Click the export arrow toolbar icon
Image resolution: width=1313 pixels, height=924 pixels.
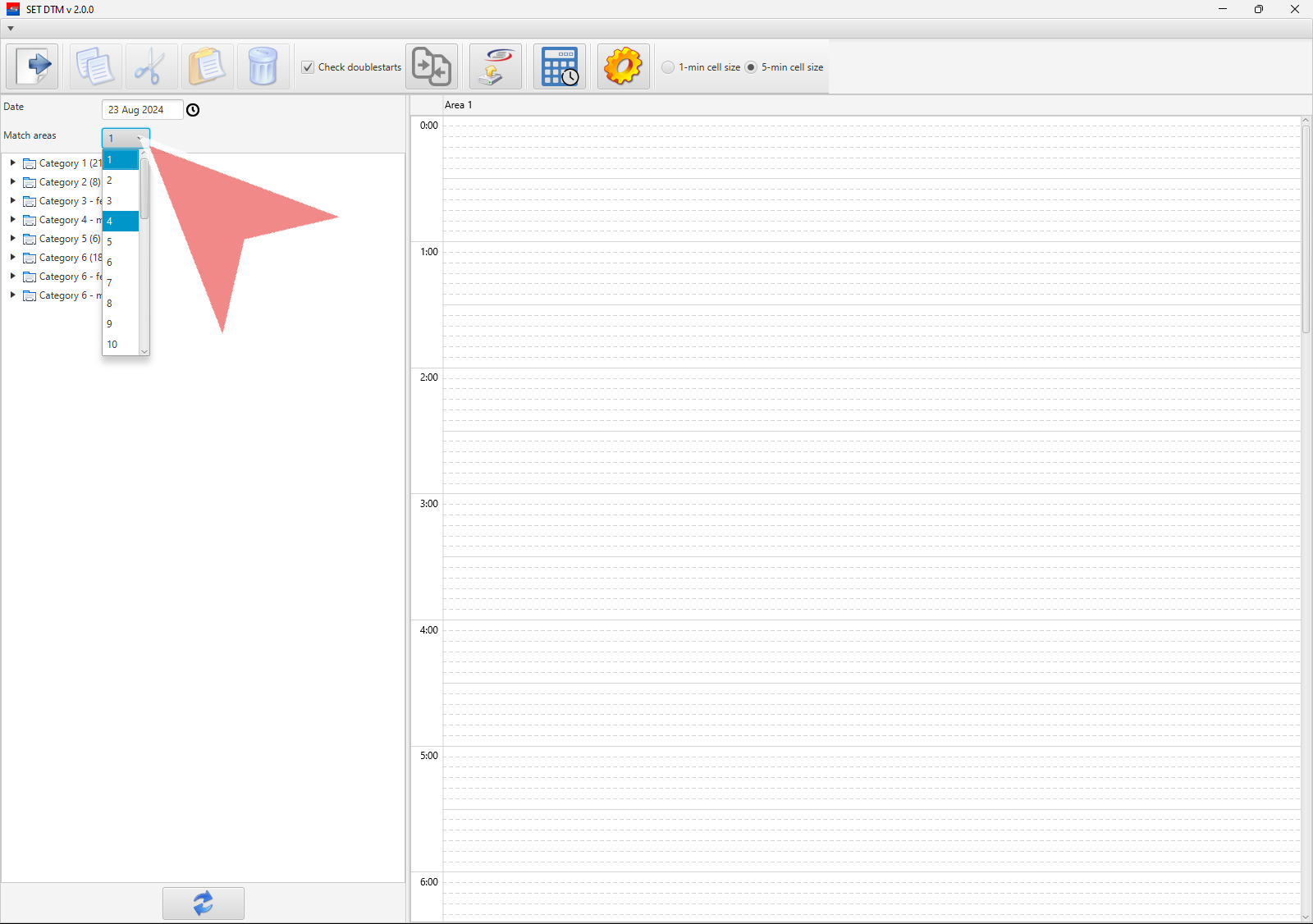[x=33, y=66]
